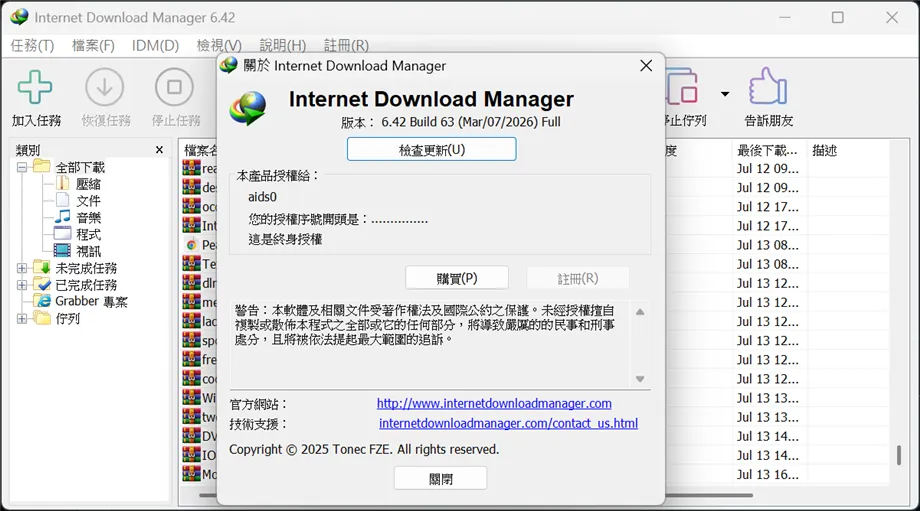
Task: Click the 購買(P) purchase button
Action: click(457, 278)
